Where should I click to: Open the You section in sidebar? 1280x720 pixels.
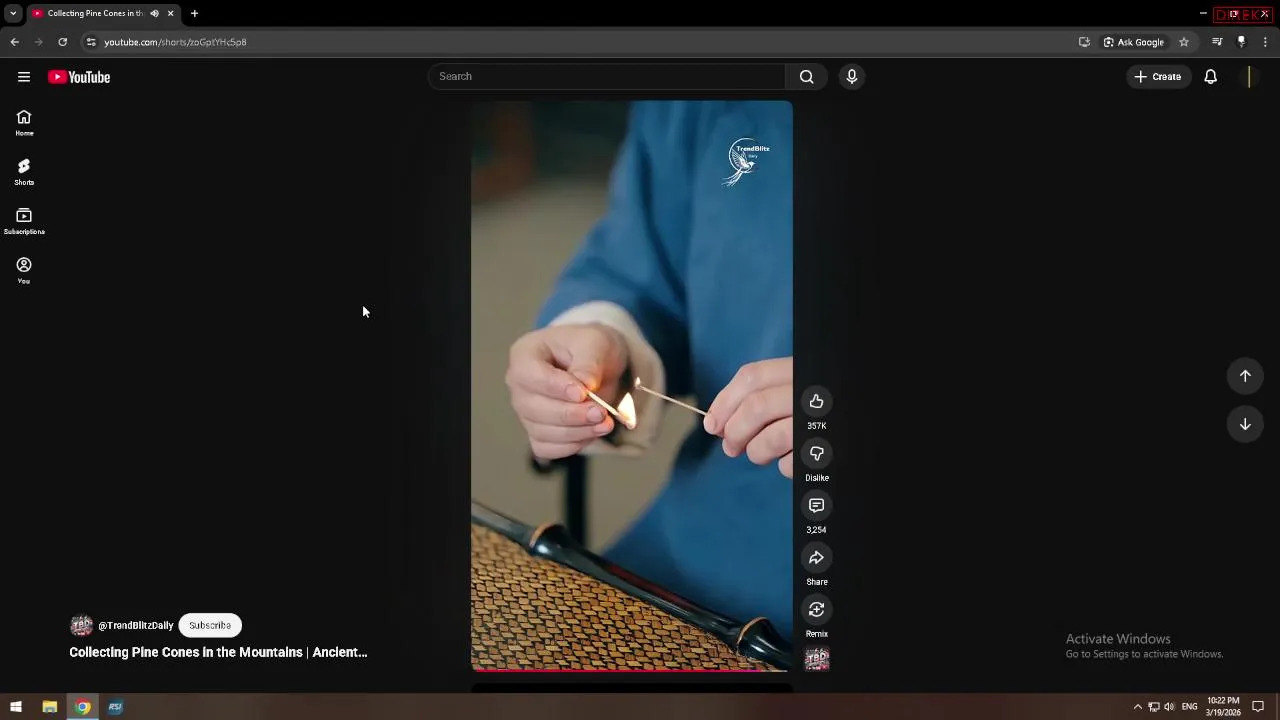(24, 270)
